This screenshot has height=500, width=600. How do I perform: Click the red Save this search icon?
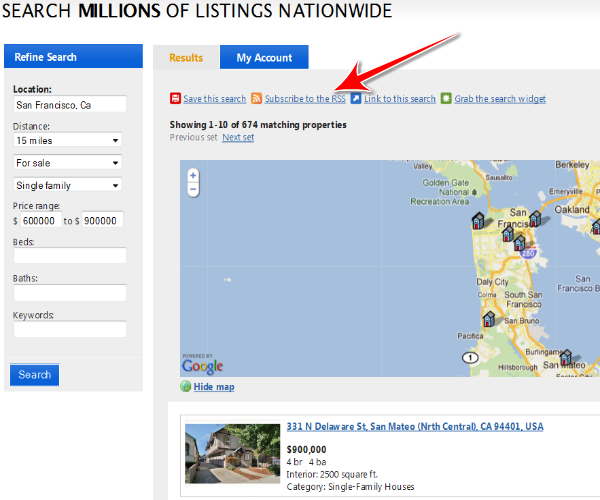pyautogui.click(x=176, y=99)
